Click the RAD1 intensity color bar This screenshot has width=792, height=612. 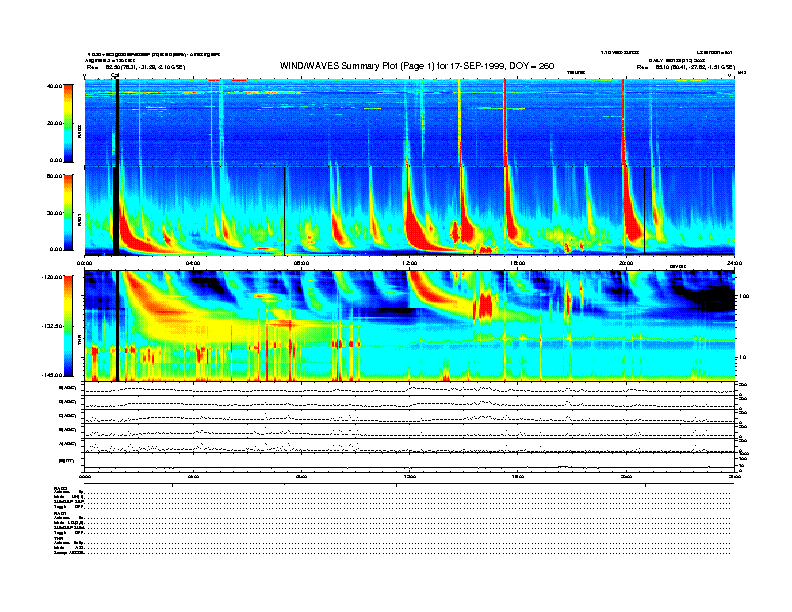tap(69, 212)
